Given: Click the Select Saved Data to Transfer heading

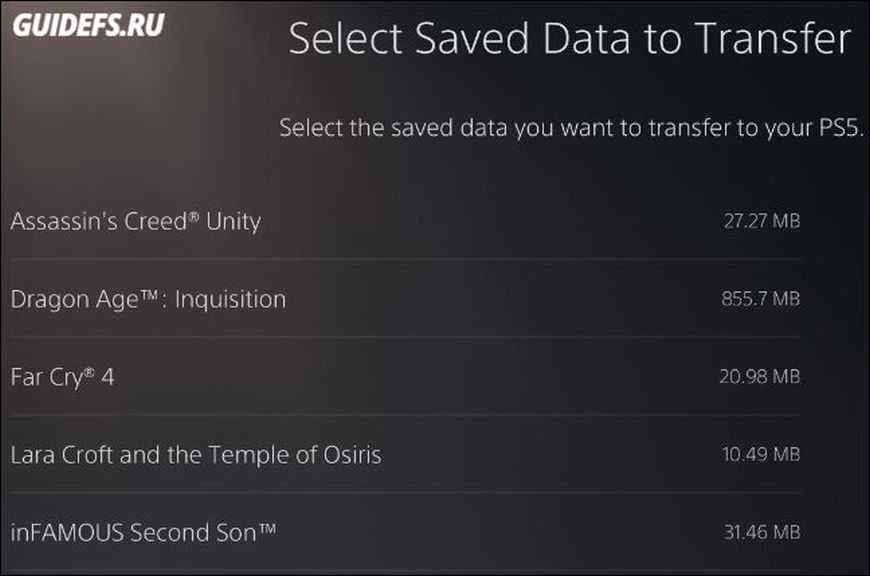Looking at the screenshot, I should click(x=569, y=39).
